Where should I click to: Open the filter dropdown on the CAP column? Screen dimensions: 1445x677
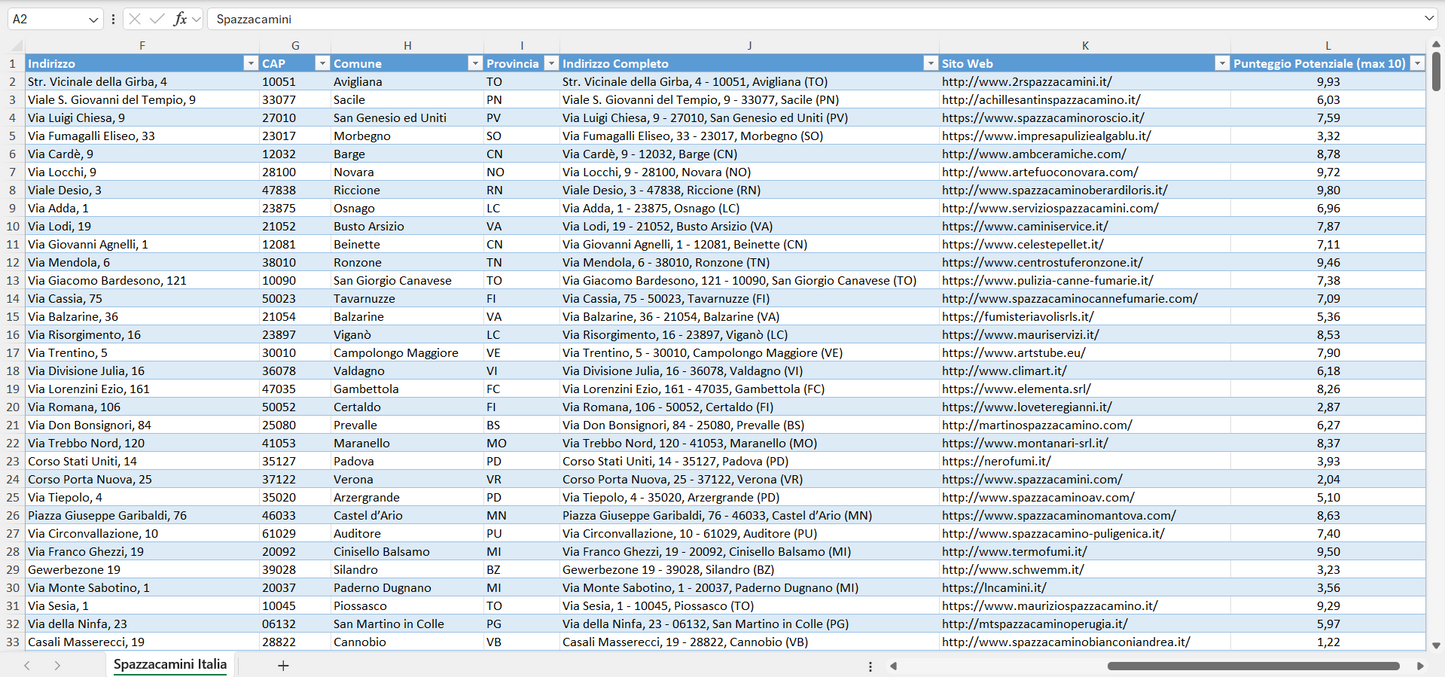(322, 62)
